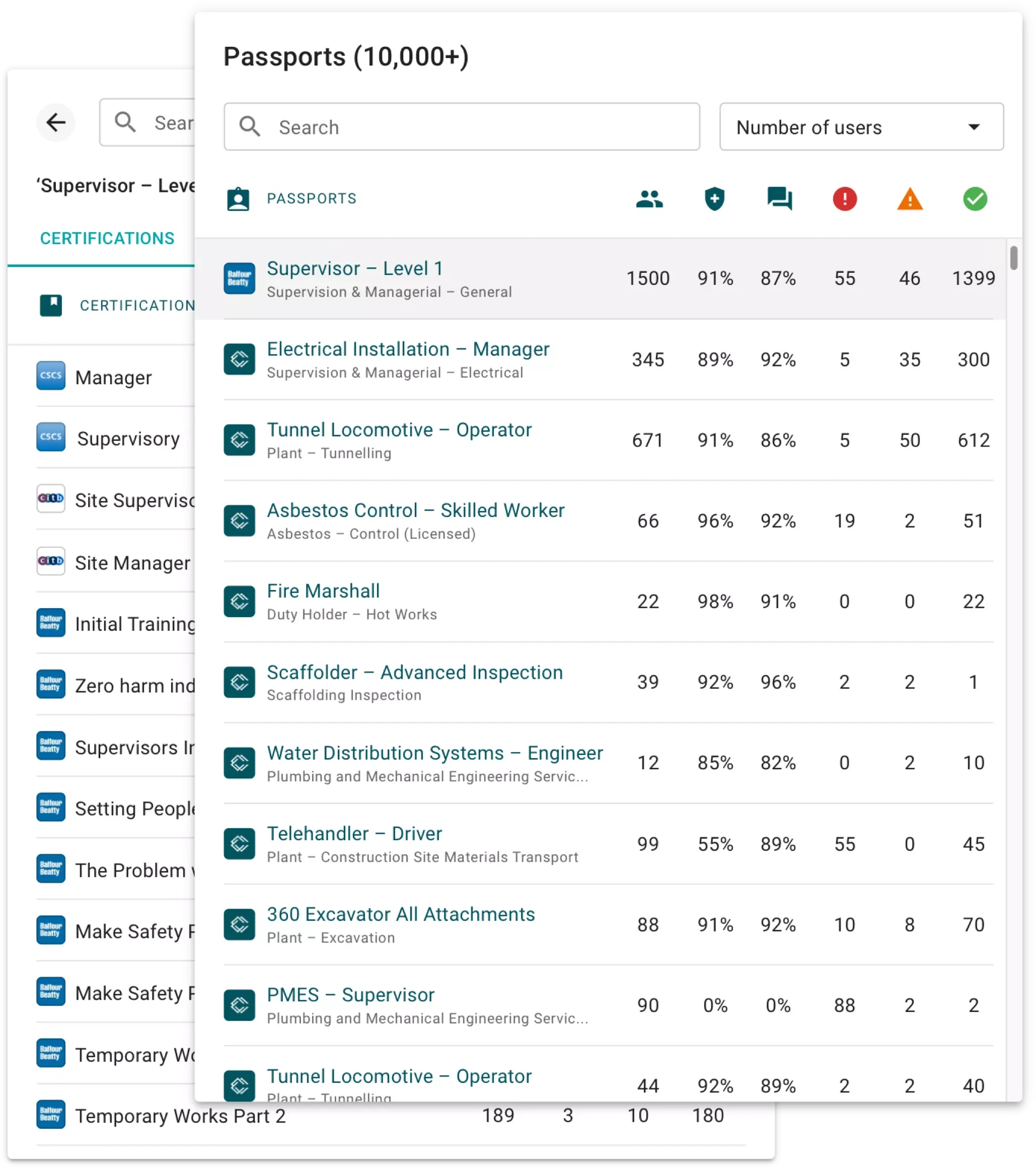Screen dimensions: 1036x1168
Task: Select the CITB icon next to Site Manager
Action: [x=51, y=562]
